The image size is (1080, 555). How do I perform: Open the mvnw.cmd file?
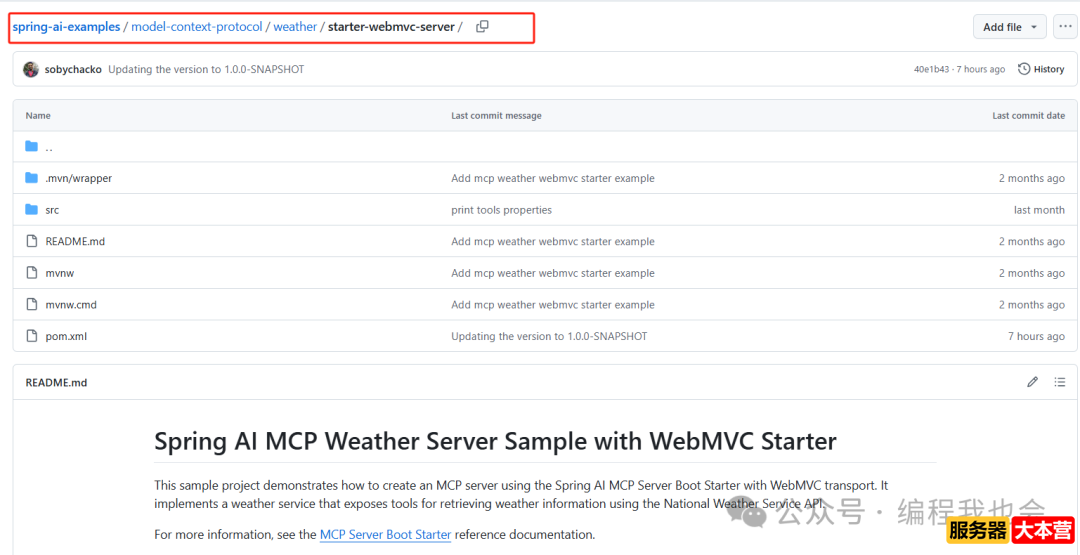pyautogui.click(x=71, y=305)
